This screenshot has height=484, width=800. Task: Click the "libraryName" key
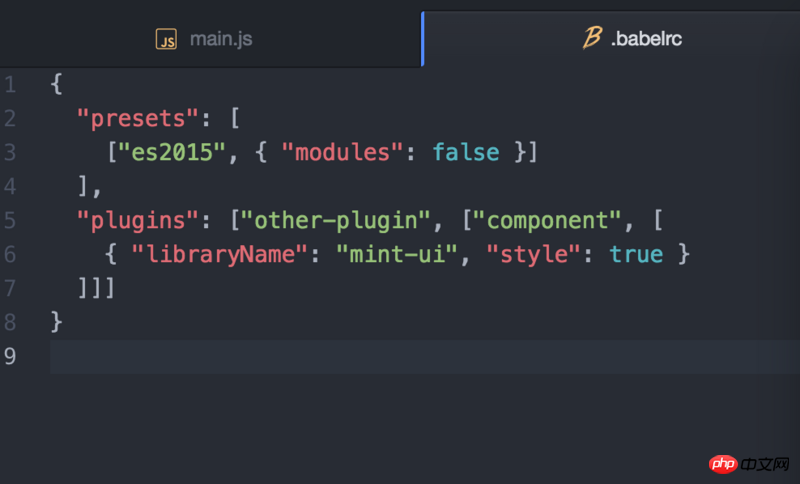pos(219,254)
